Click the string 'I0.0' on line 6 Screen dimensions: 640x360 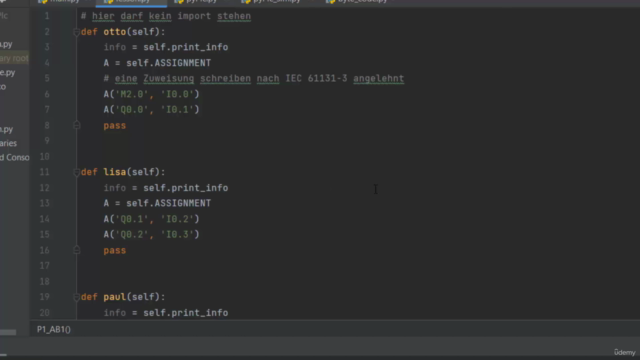pos(178,94)
